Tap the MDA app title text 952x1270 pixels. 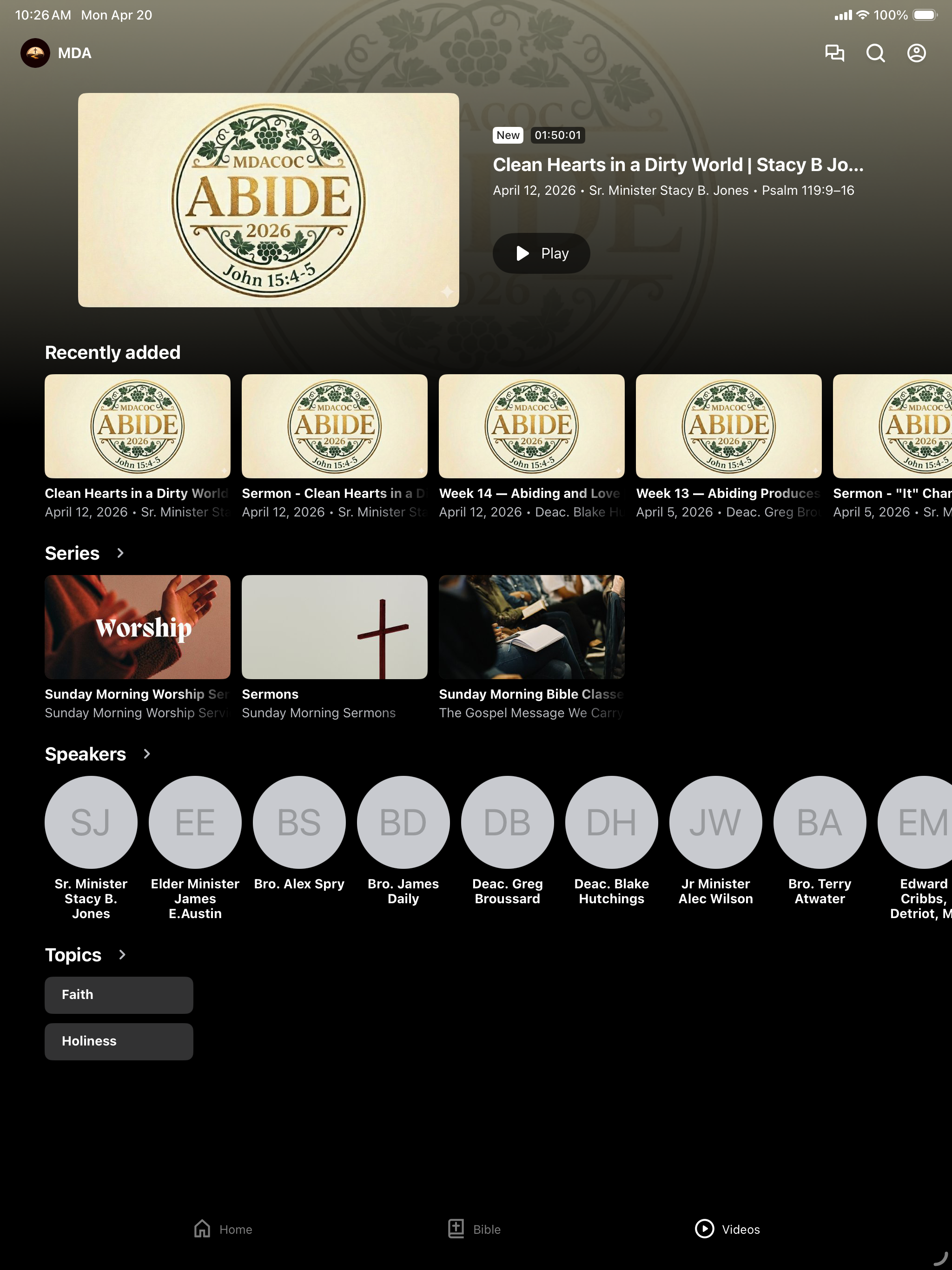click(75, 53)
